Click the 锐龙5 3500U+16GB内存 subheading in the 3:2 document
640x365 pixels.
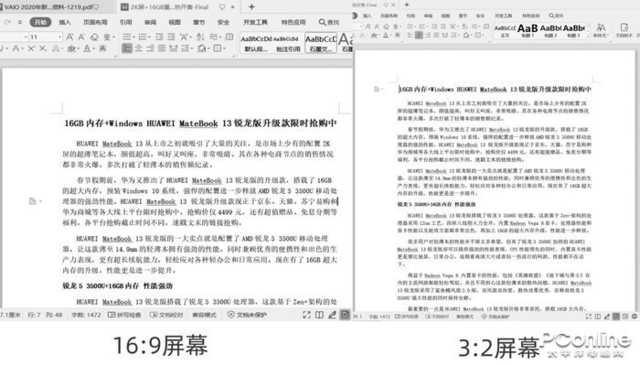[x=437, y=204]
